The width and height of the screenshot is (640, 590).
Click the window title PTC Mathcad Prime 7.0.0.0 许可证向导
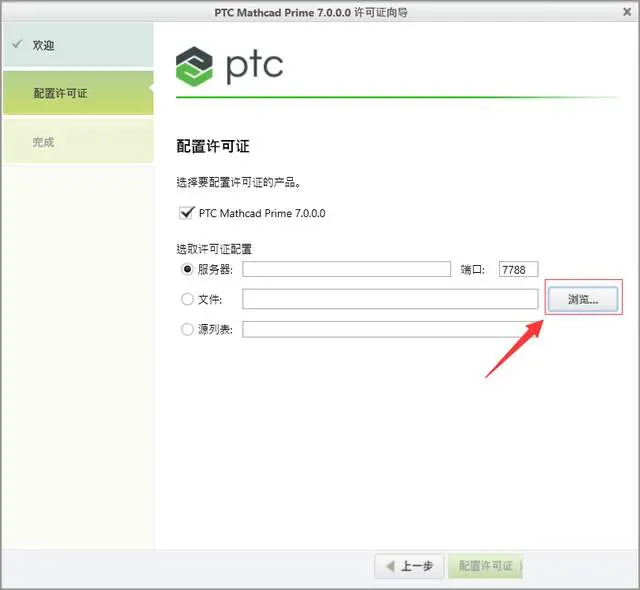click(x=311, y=12)
